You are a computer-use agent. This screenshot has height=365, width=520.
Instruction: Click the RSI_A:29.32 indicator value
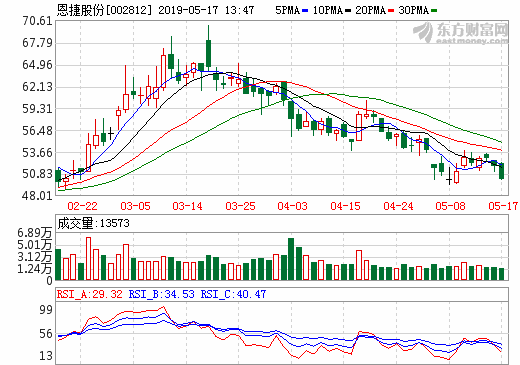click(90, 294)
